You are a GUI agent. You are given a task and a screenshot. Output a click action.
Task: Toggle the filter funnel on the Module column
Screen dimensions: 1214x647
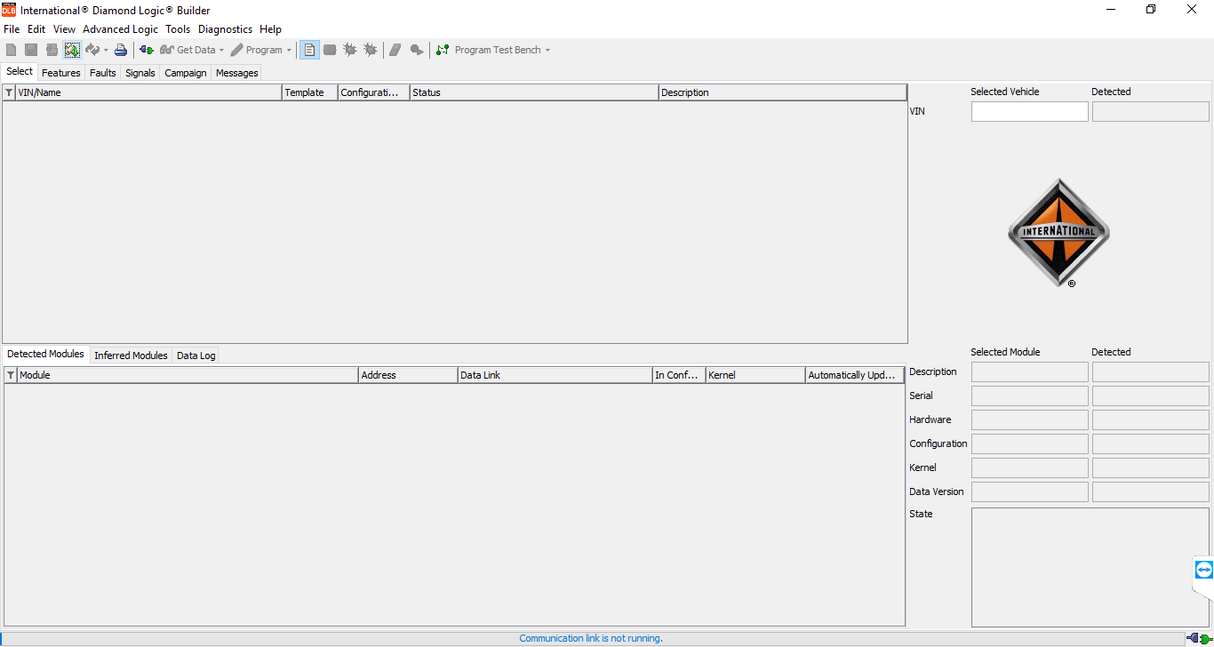coord(8,374)
